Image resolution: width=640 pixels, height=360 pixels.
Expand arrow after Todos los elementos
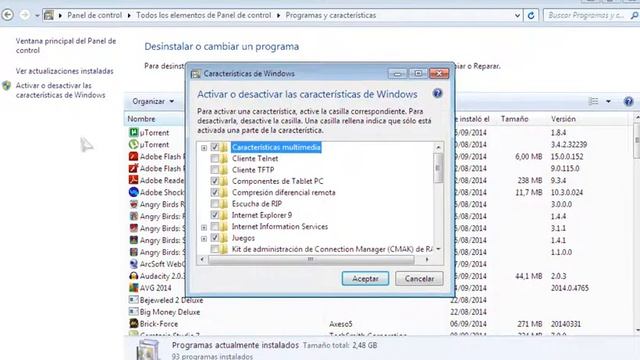point(278,16)
